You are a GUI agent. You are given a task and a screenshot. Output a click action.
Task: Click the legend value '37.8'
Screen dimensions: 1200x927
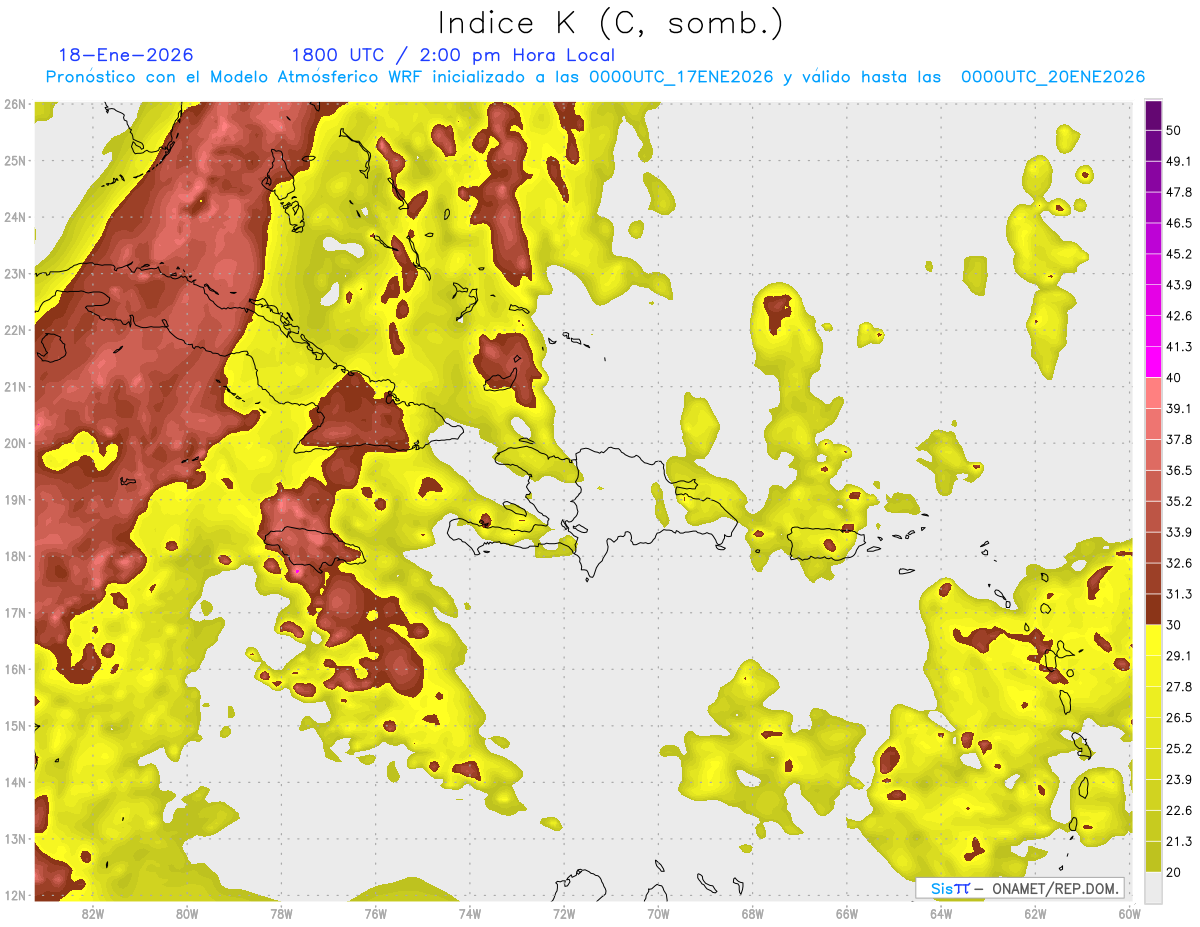pyautogui.click(x=1179, y=439)
